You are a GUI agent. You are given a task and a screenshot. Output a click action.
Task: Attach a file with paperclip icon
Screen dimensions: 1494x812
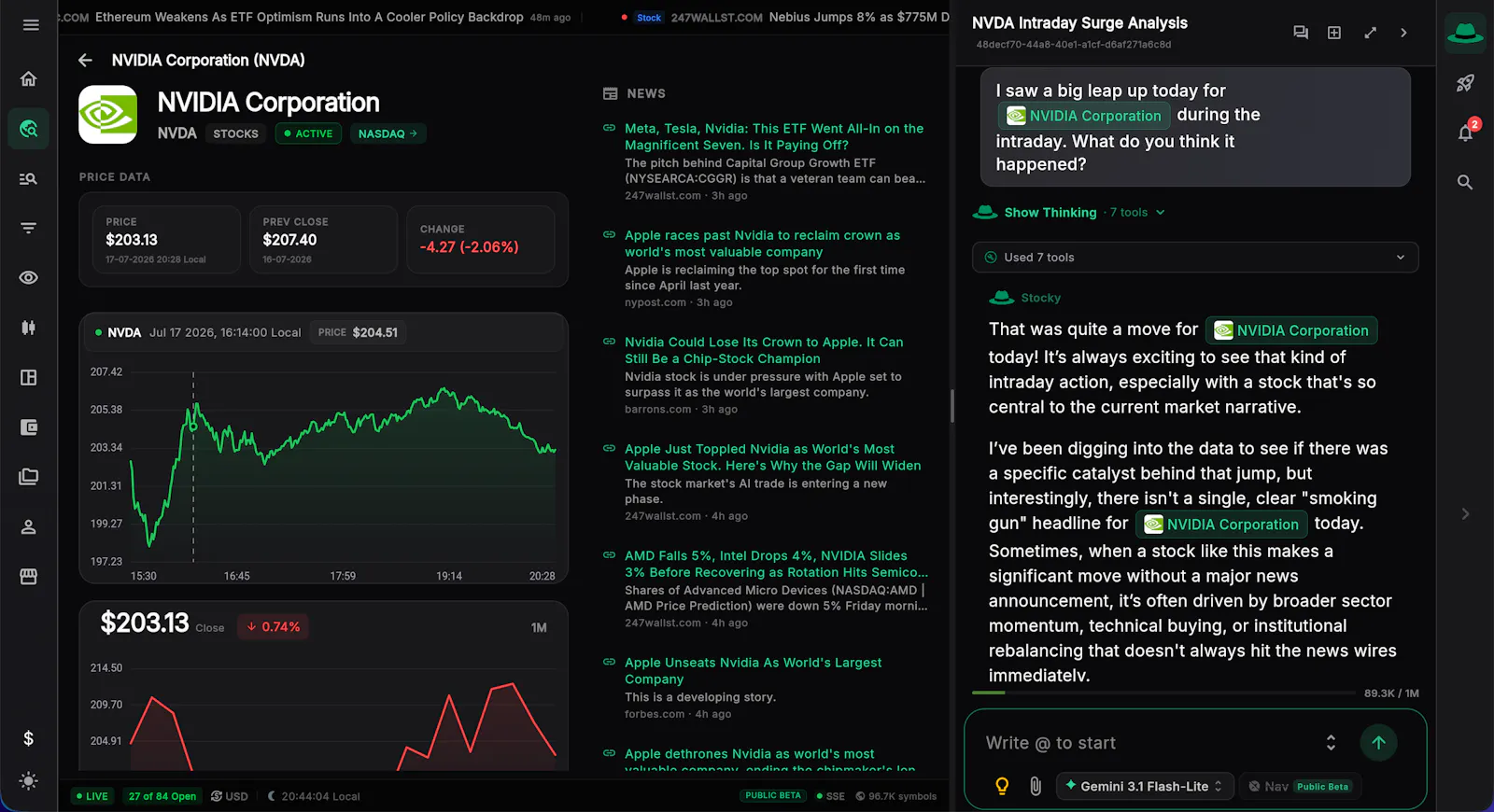(1036, 786)
